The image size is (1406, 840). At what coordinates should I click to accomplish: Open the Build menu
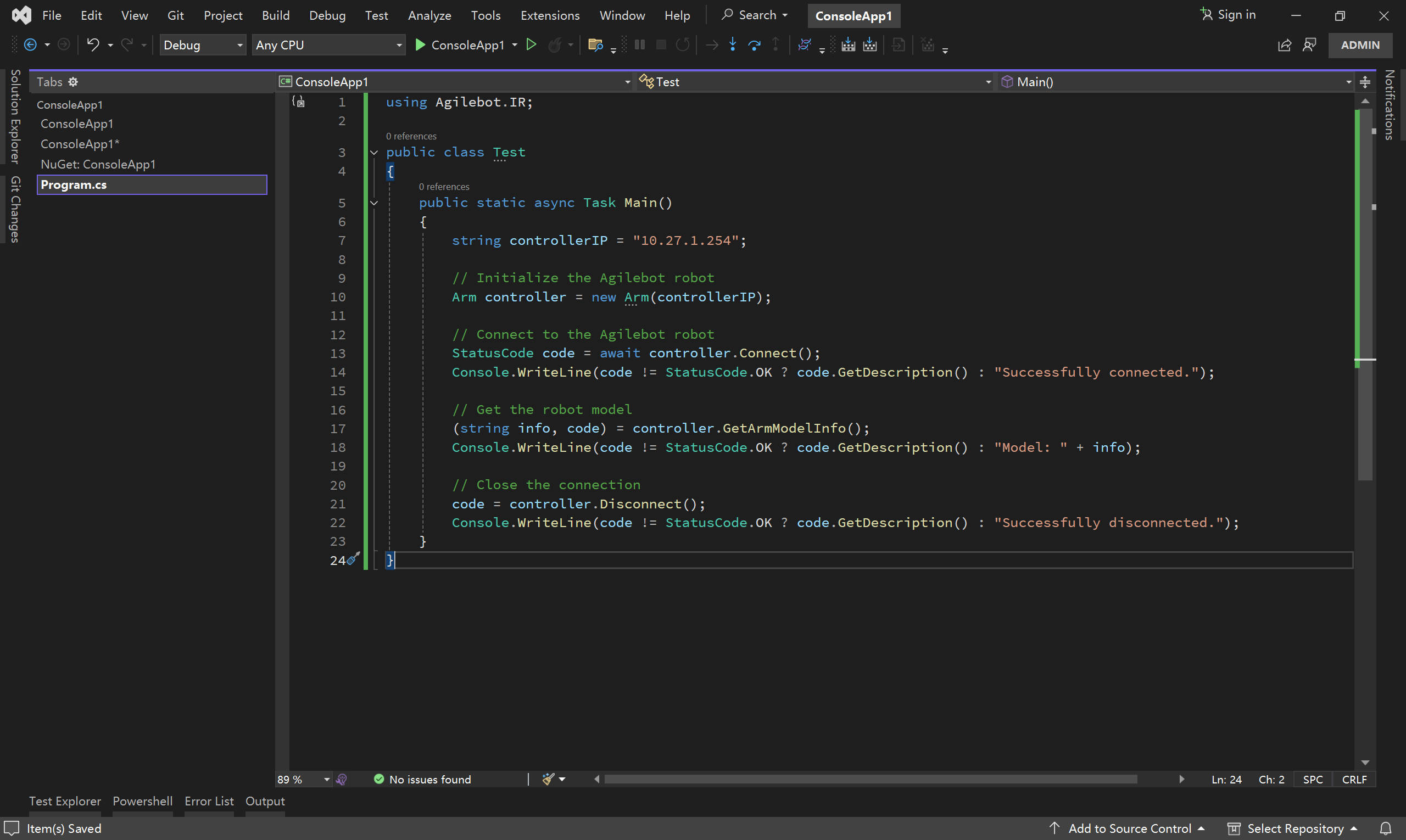point(276,15)
